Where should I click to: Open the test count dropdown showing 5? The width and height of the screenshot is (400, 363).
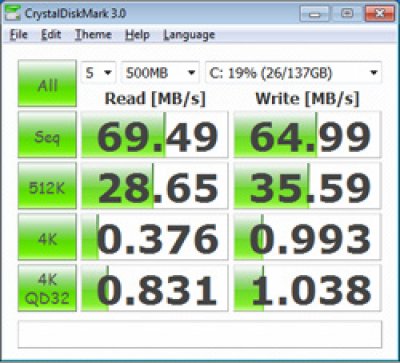coord(98,72)
